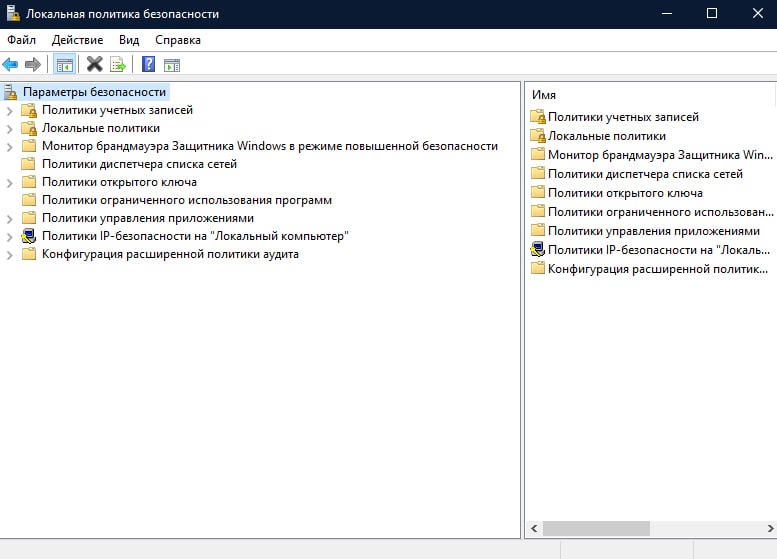Select Политики ограниченного использован... in right list
The height and width of the screenshot is (559, 777).
(x=661, y=212)
